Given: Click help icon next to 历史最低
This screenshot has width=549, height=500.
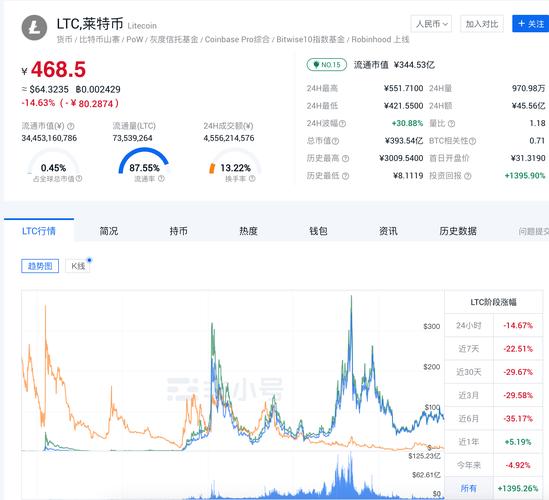Looking at the screenshot, I should click(x=345, y=176).
